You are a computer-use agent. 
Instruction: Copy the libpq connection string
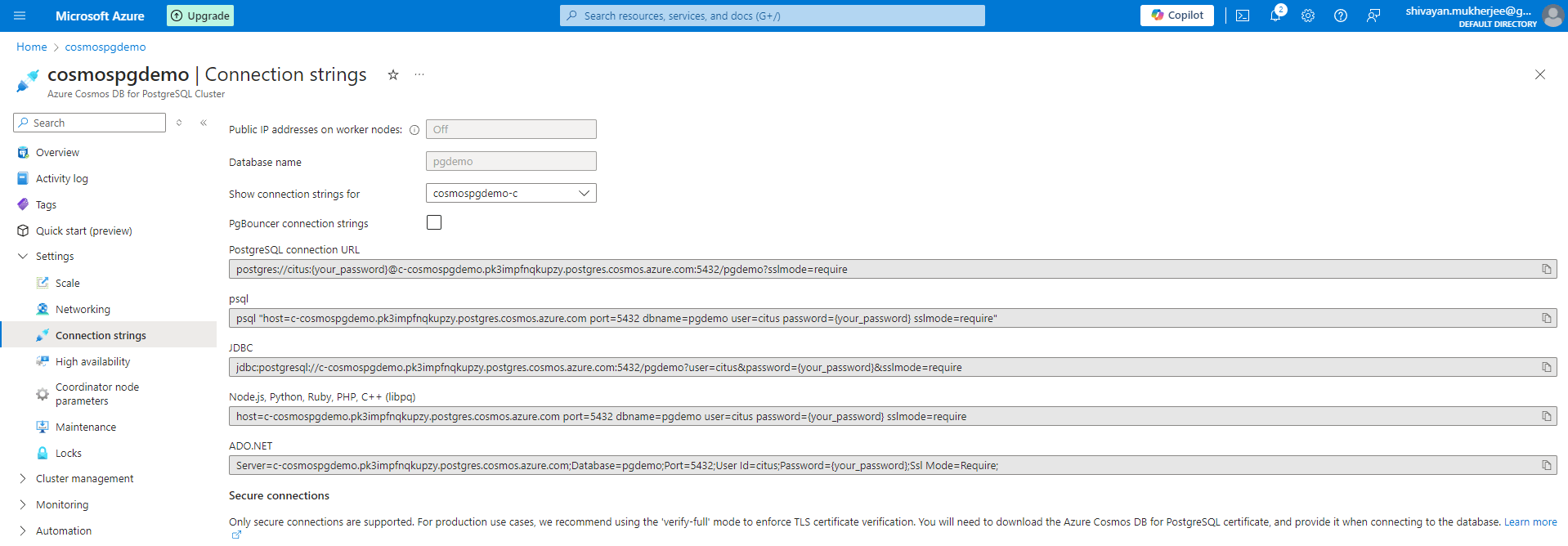coord(1546,416)
